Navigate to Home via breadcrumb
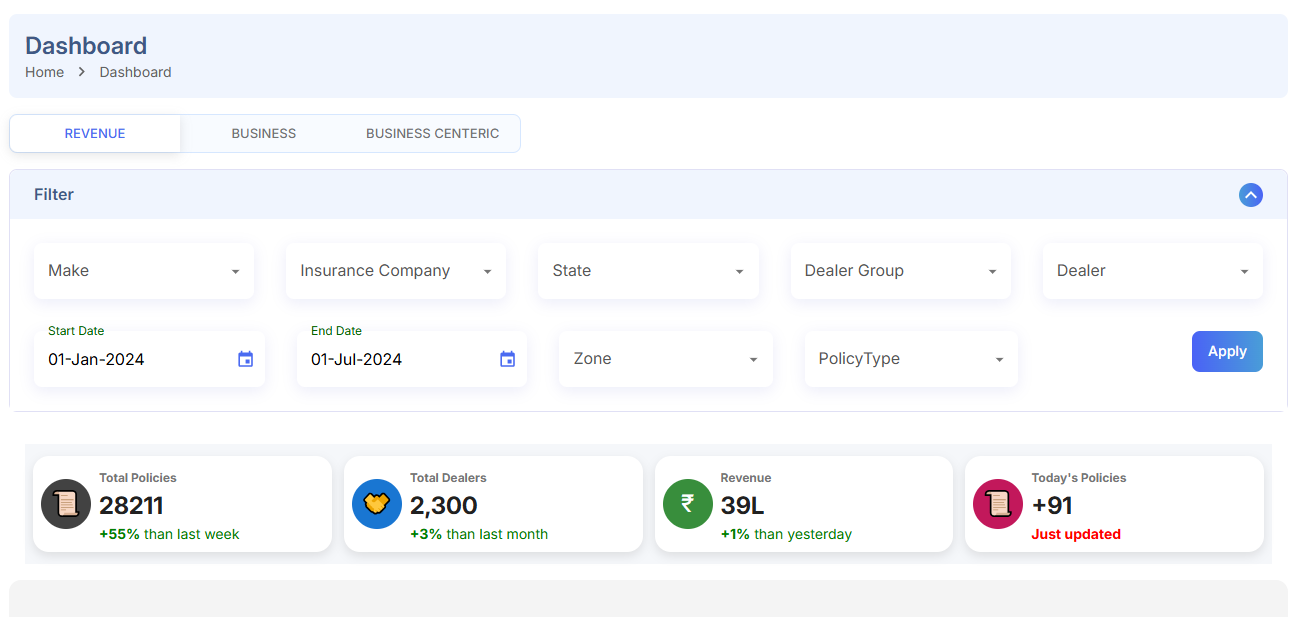Viewport: 1299px width, 617px height. point(44,72)
